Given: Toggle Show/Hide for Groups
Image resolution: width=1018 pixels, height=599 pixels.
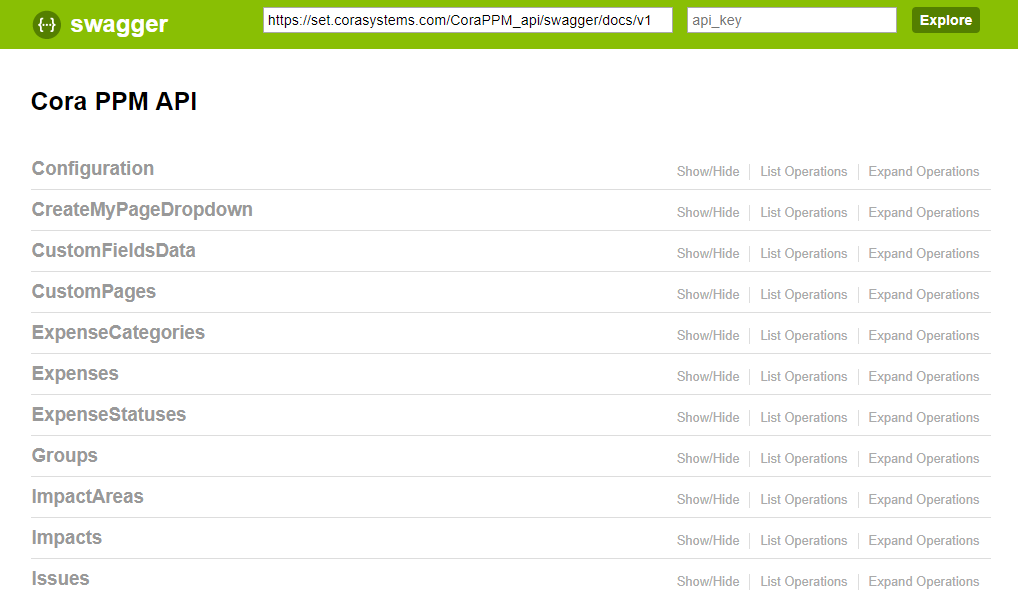Looking at the screenshot, I should pyautogui.click(x=708, y=458).
